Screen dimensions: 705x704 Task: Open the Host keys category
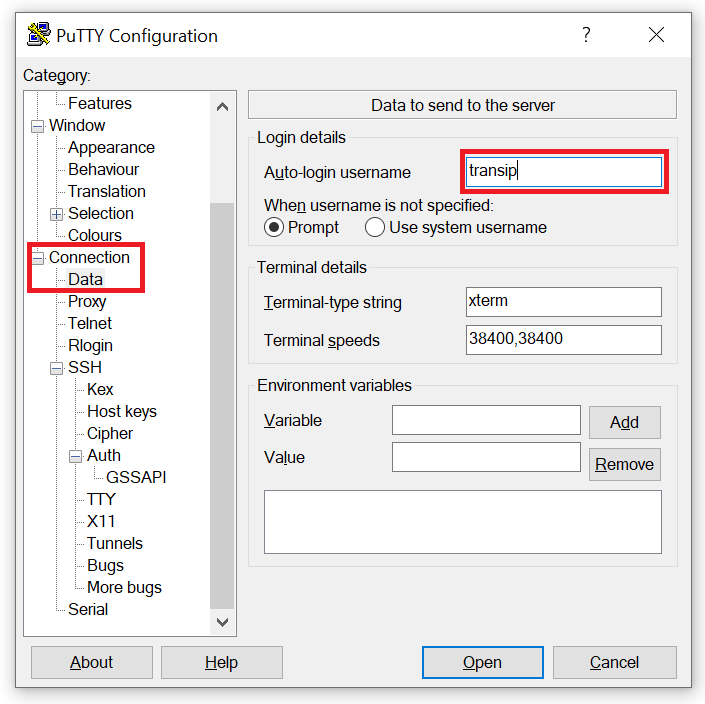click(x=122, y=412)
